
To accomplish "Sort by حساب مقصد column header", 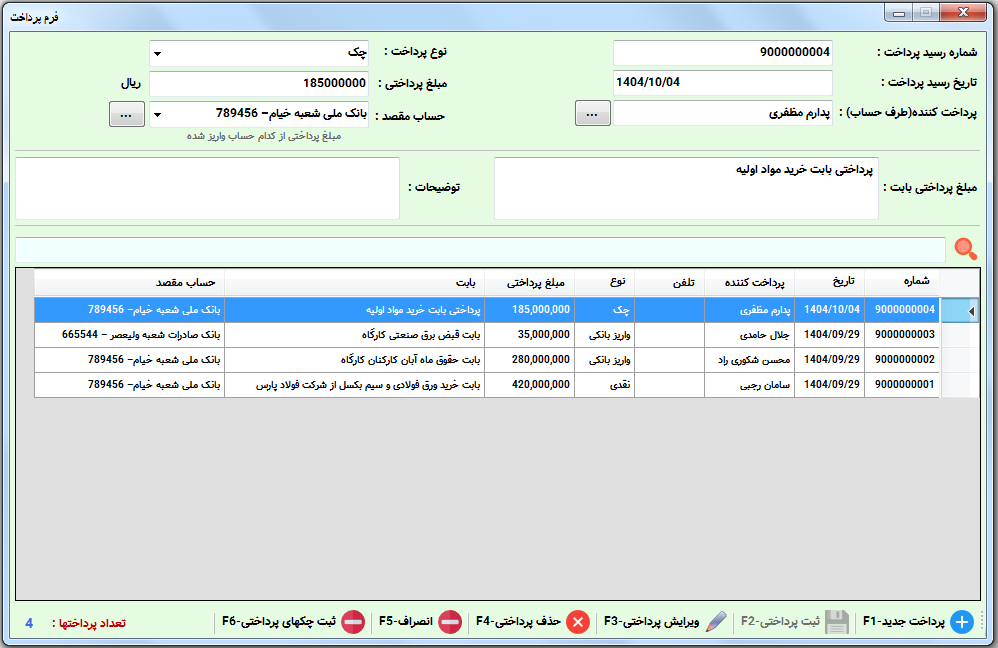I will coord(129,283).
